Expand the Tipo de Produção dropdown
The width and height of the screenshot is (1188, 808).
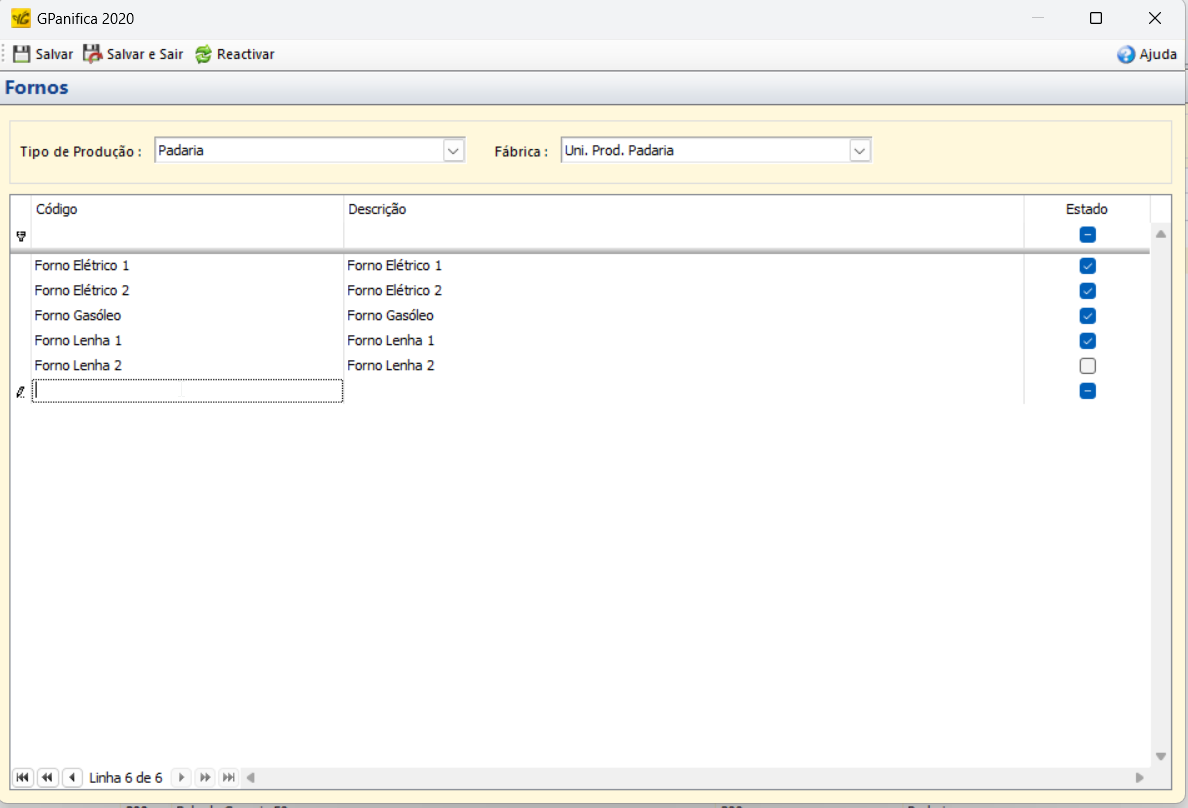453,150
